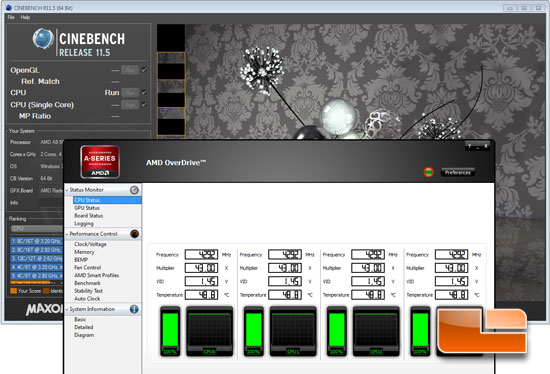
Task: Click the Status Monitor gauge icon
Action: (x=134, y=190)
